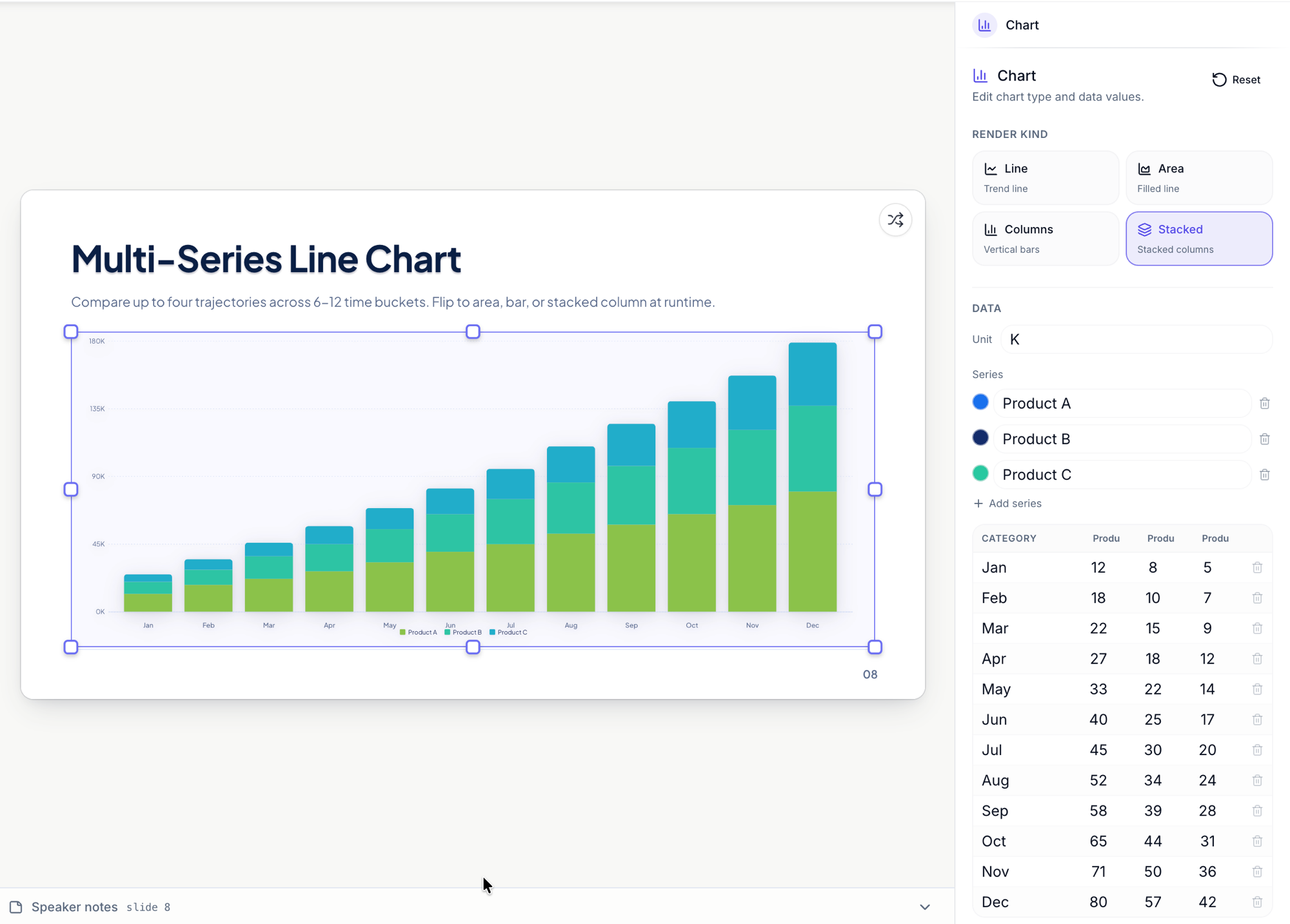1290x924 pixels.
Task: Open the Product C green color swatch
Action: click(x=980, y=473)
